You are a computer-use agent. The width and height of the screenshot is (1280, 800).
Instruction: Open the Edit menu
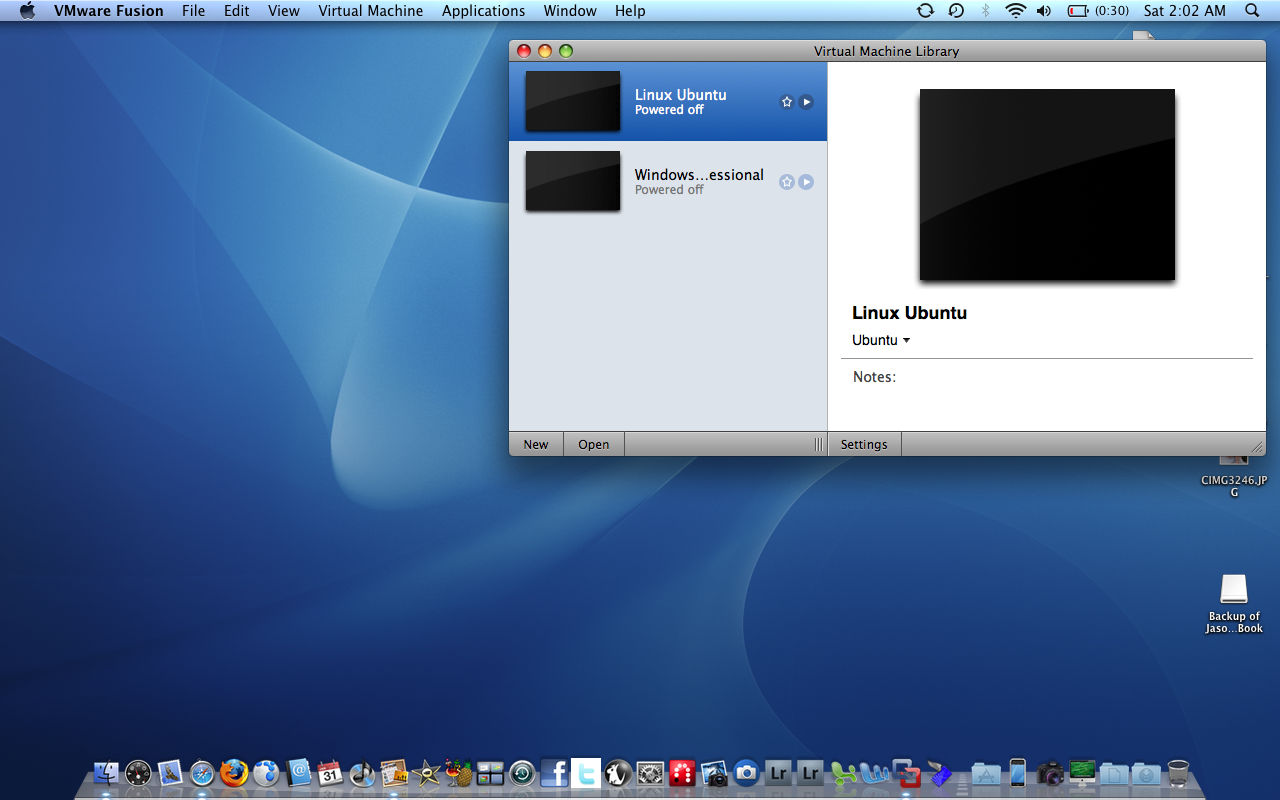[237, 11]
